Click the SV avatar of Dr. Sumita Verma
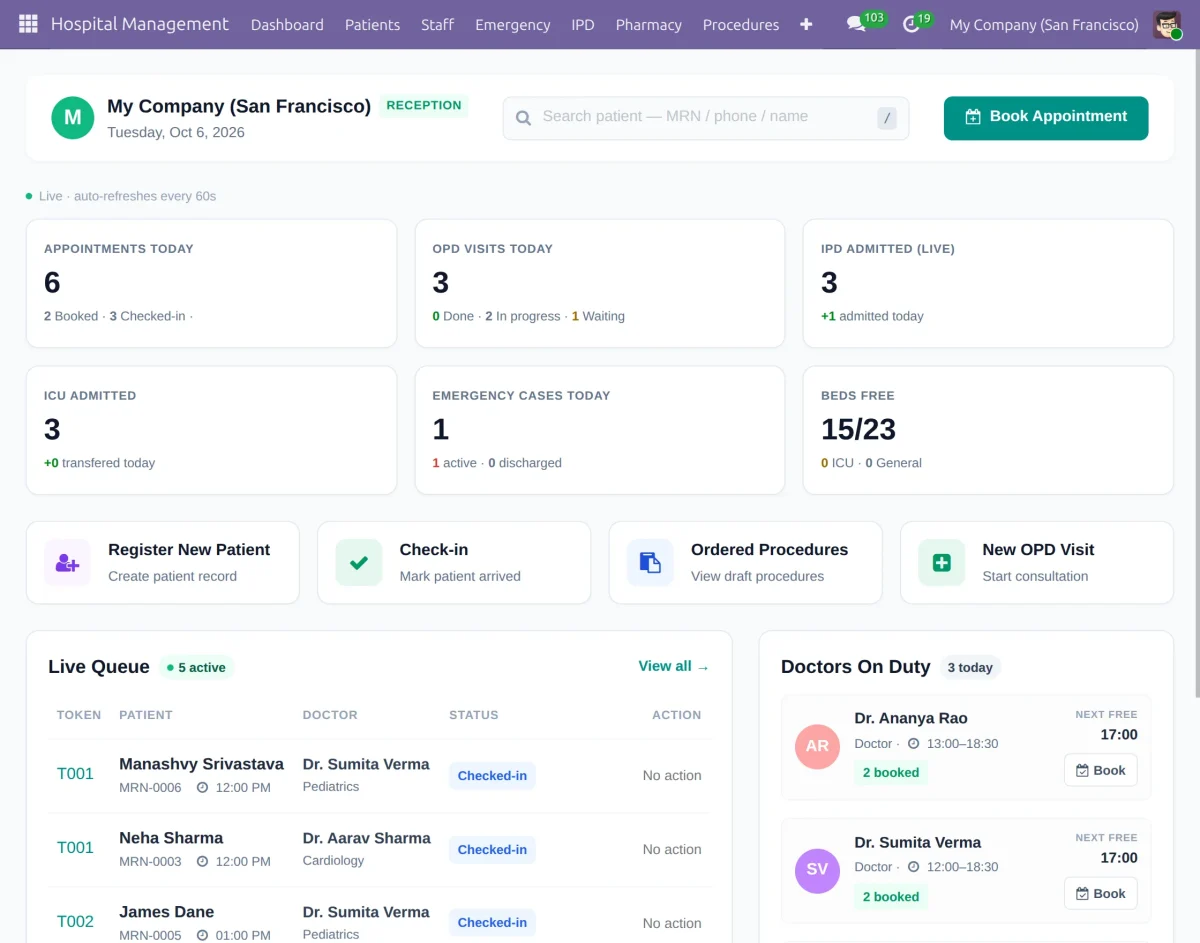Image resolution: width=1200 pixels, height=943 pixels. pos(817,870)
